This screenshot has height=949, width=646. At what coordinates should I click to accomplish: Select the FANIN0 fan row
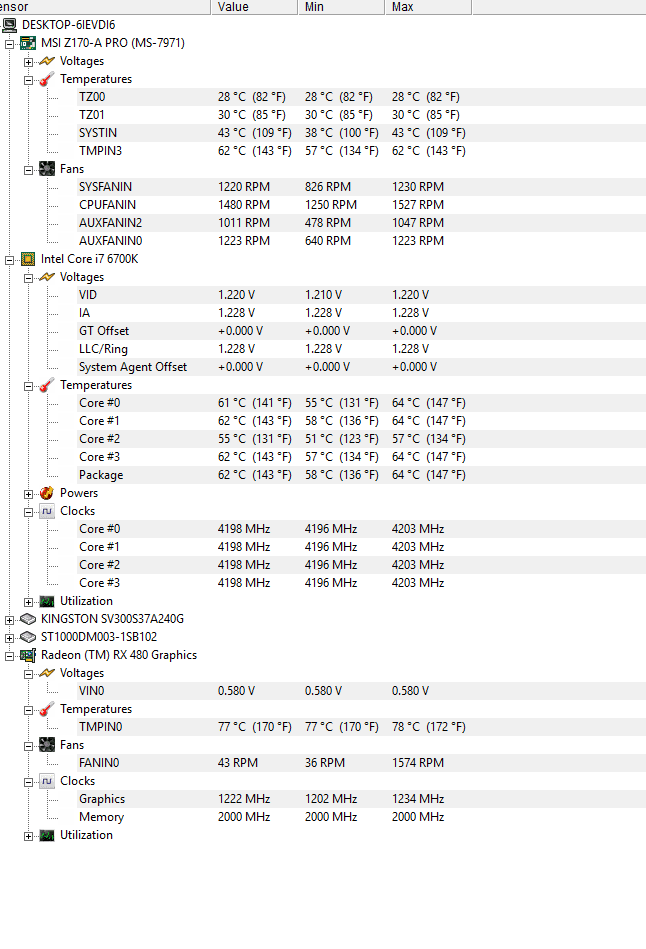[362, 763]
